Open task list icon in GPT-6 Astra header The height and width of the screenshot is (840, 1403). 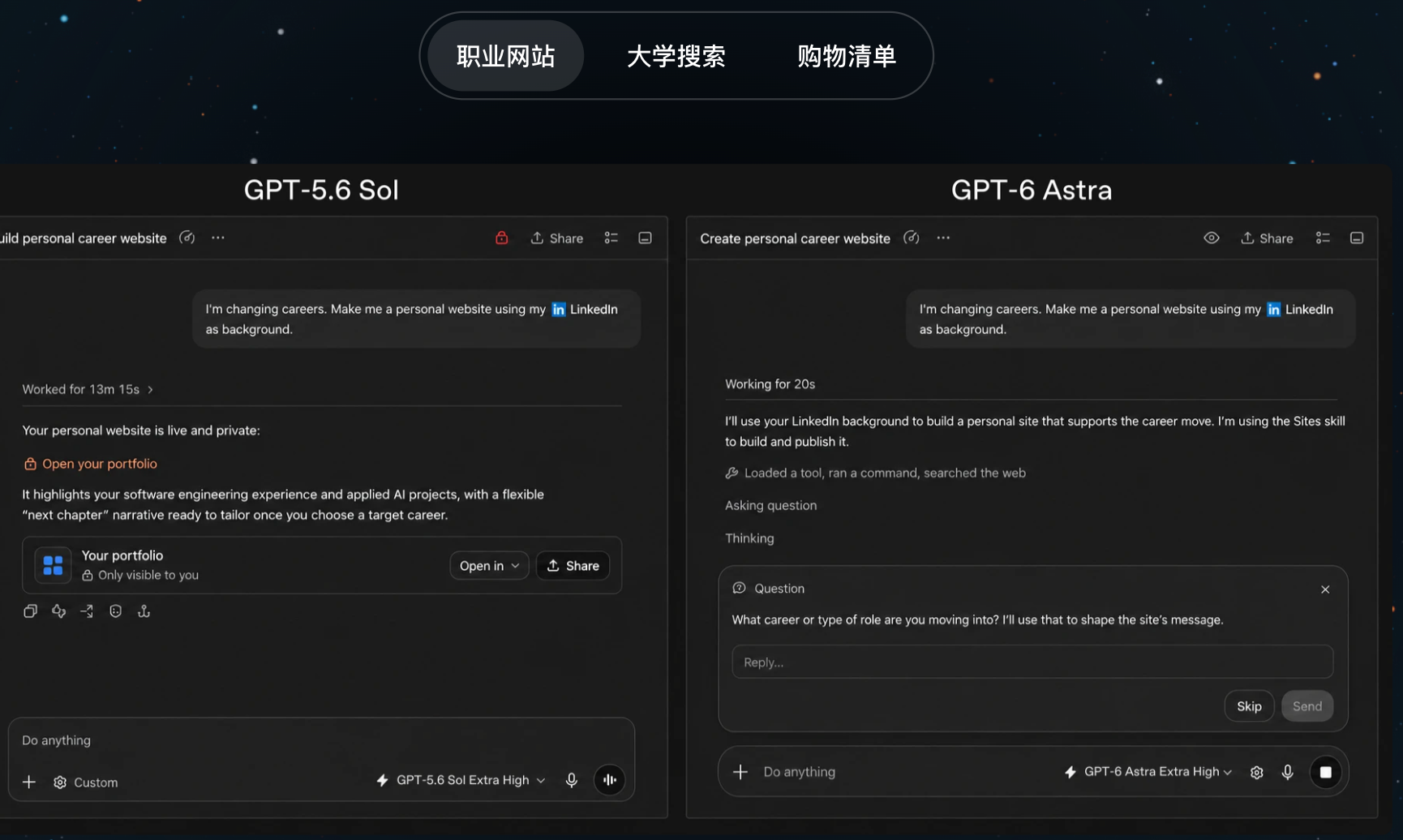[1323, 238]
